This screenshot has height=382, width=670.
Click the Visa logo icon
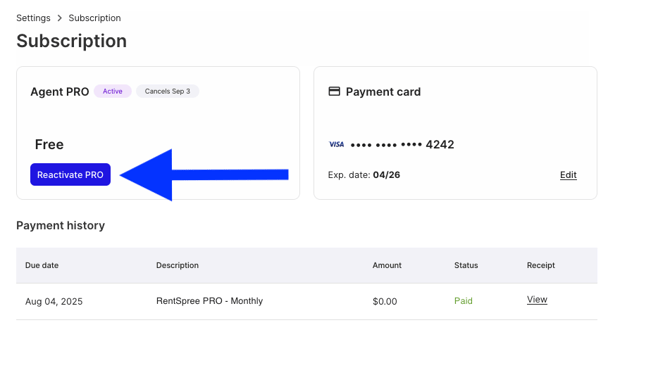click(x=336, y=144)
